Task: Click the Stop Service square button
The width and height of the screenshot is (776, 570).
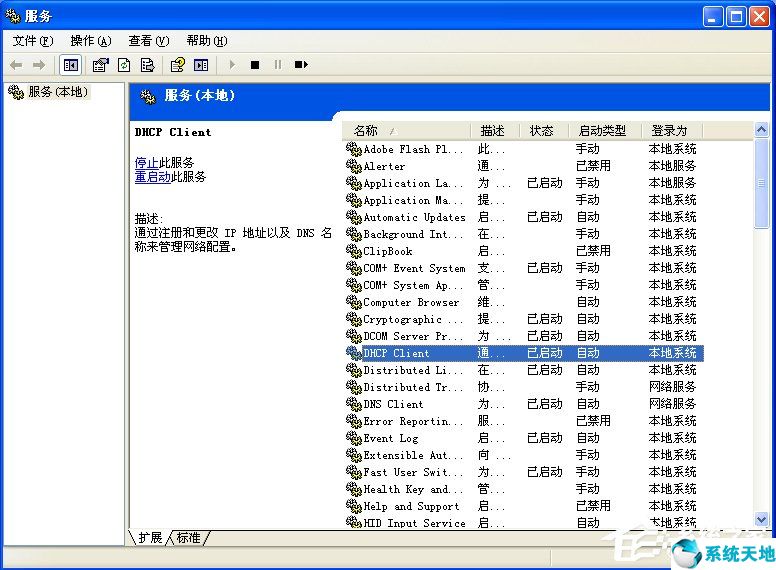Action: pyautogui.click(x=255, y=65)
